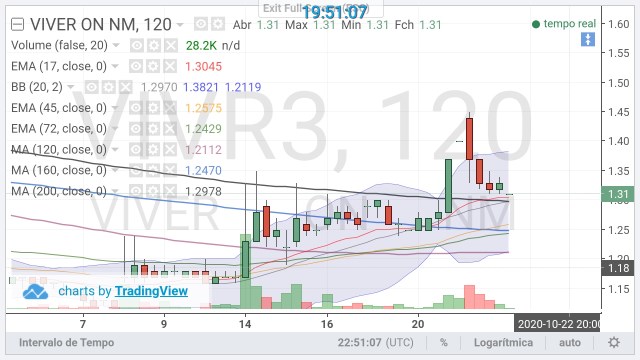Click the blue scroll-to-latest arrow icon
640x360 pixels.
pos(588,39)
